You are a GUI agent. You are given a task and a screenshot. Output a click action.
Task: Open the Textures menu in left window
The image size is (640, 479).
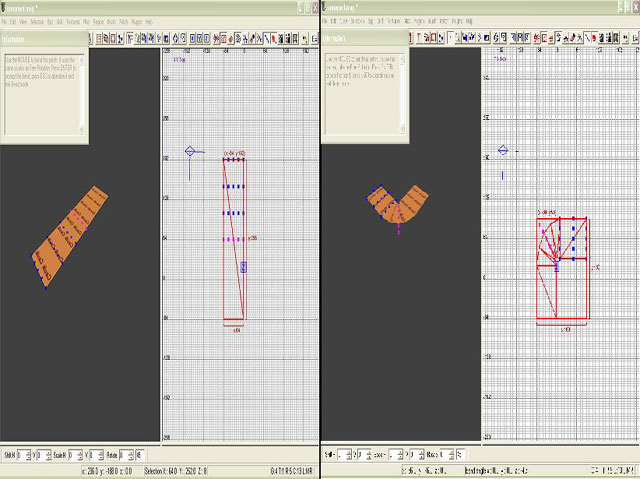tap(73, 22)
